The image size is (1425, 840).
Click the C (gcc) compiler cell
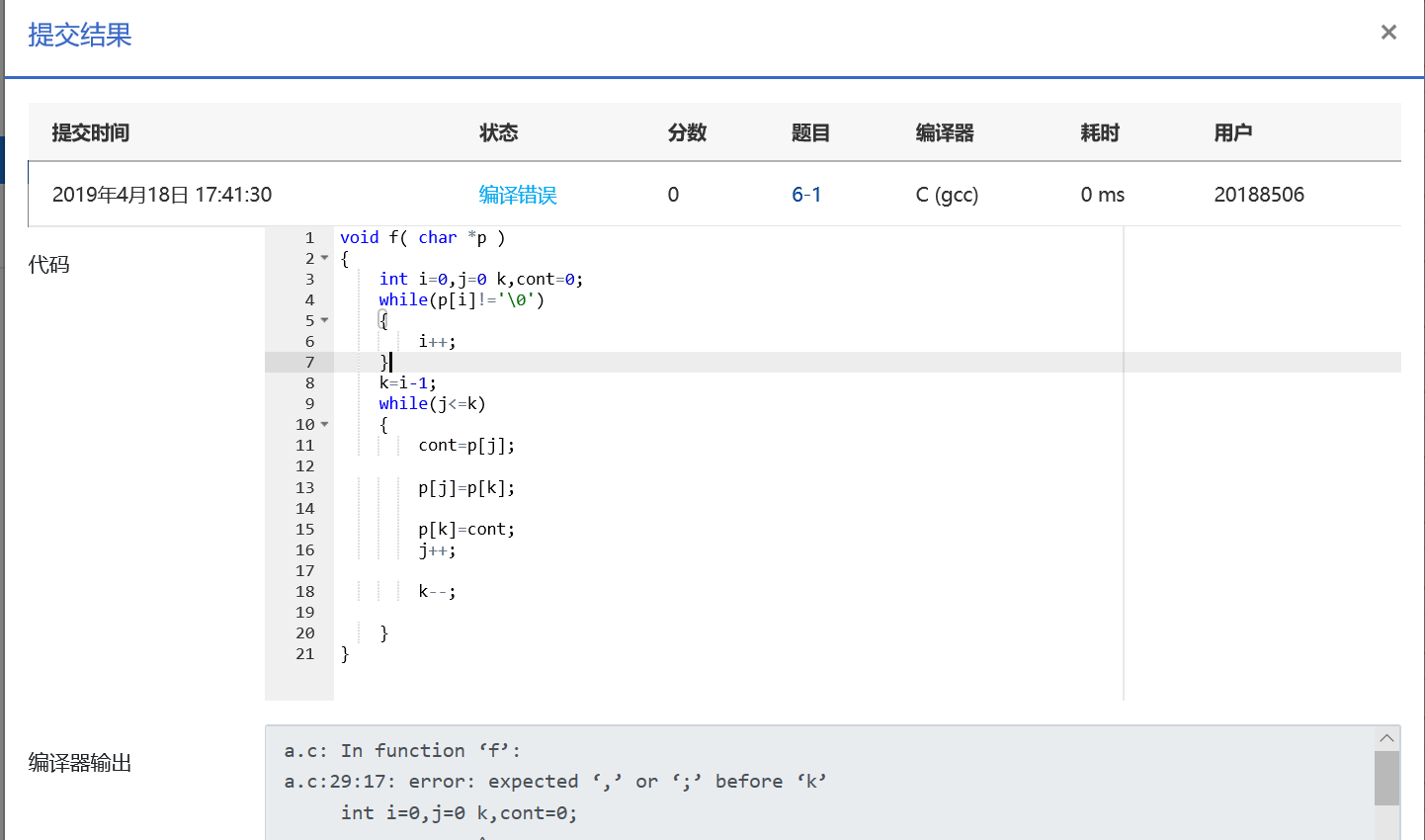click(947, 195)
